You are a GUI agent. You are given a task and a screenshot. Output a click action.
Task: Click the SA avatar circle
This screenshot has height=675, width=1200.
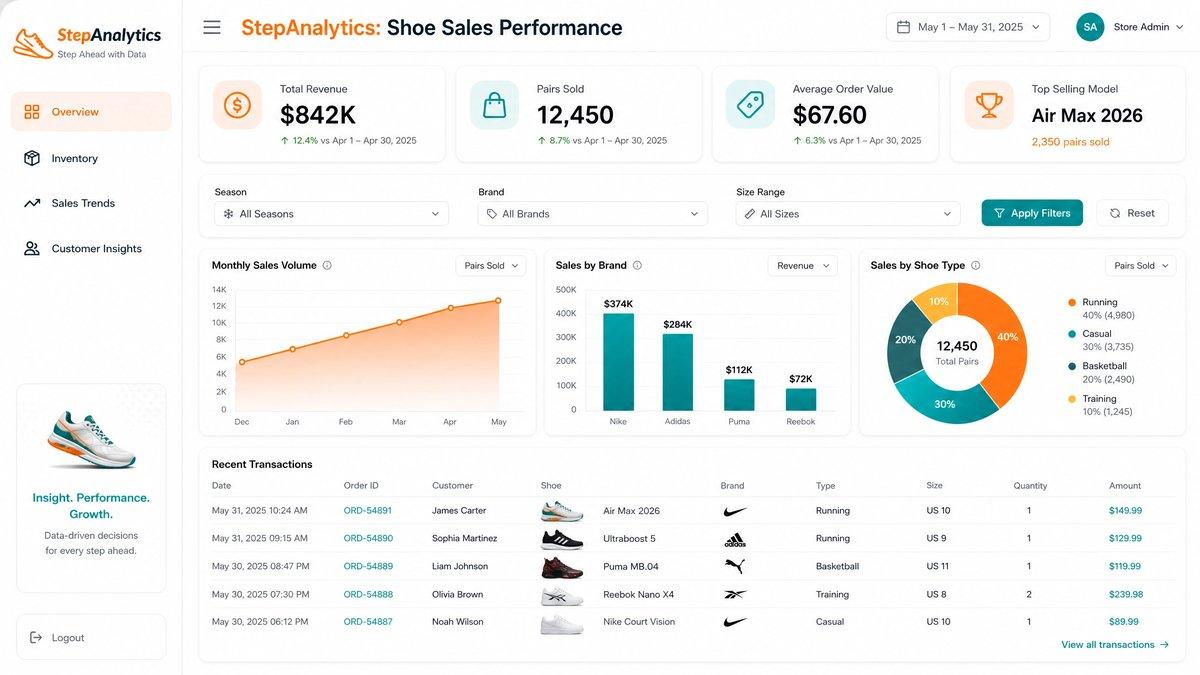[x=1090, y=27]
